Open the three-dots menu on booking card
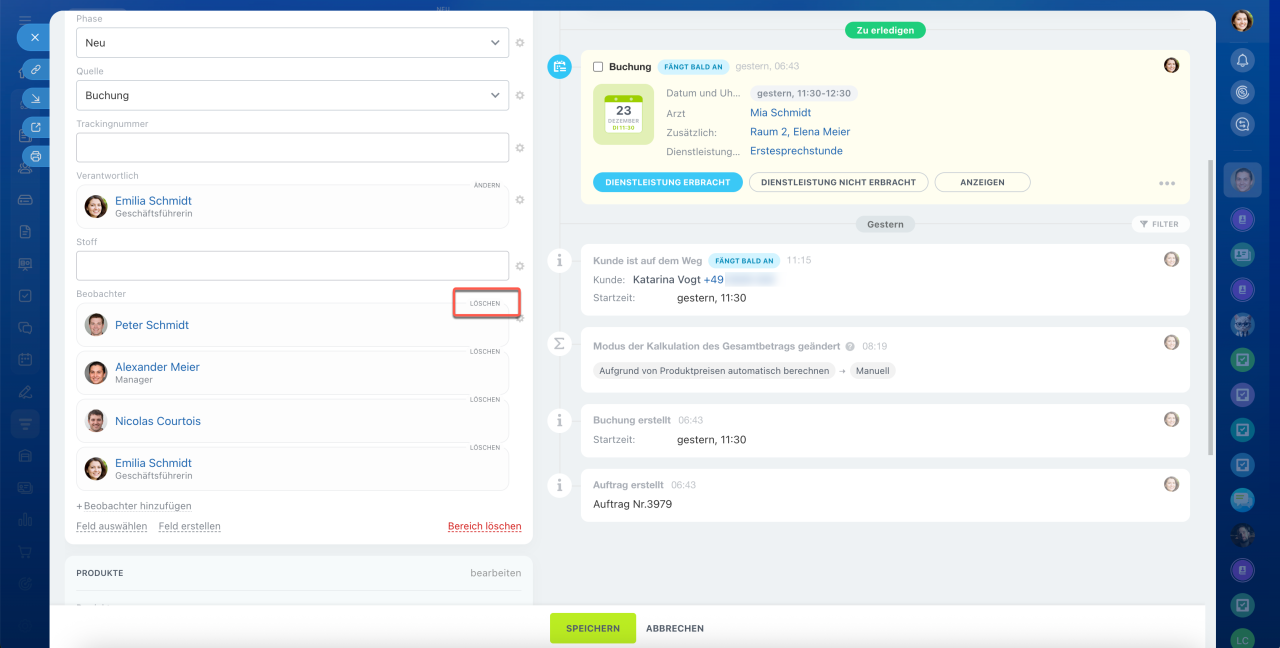The width and height of the screenshot is (1280, 648). click(1167, 184)
